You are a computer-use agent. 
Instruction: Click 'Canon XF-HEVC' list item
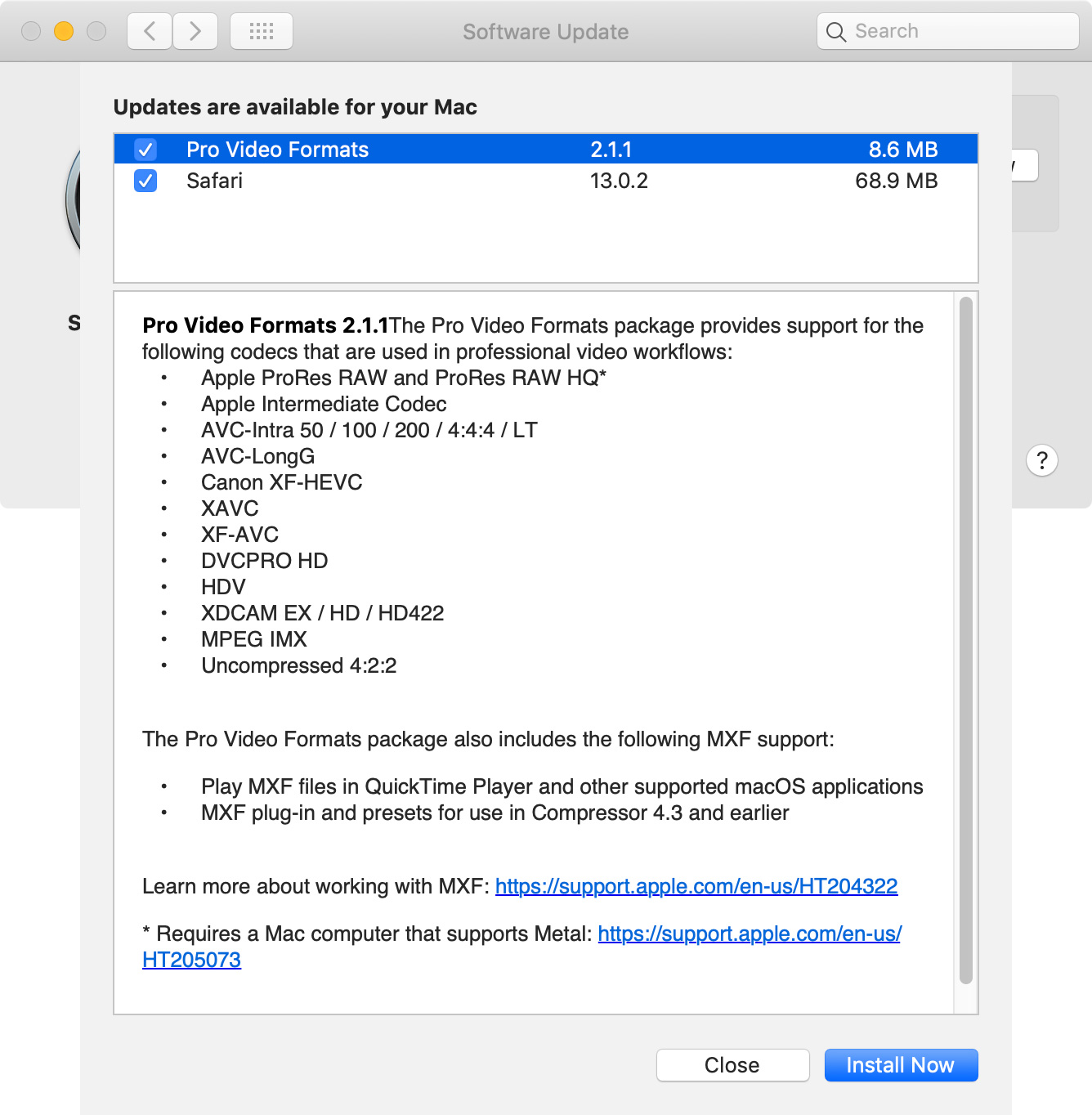point(282,482)
